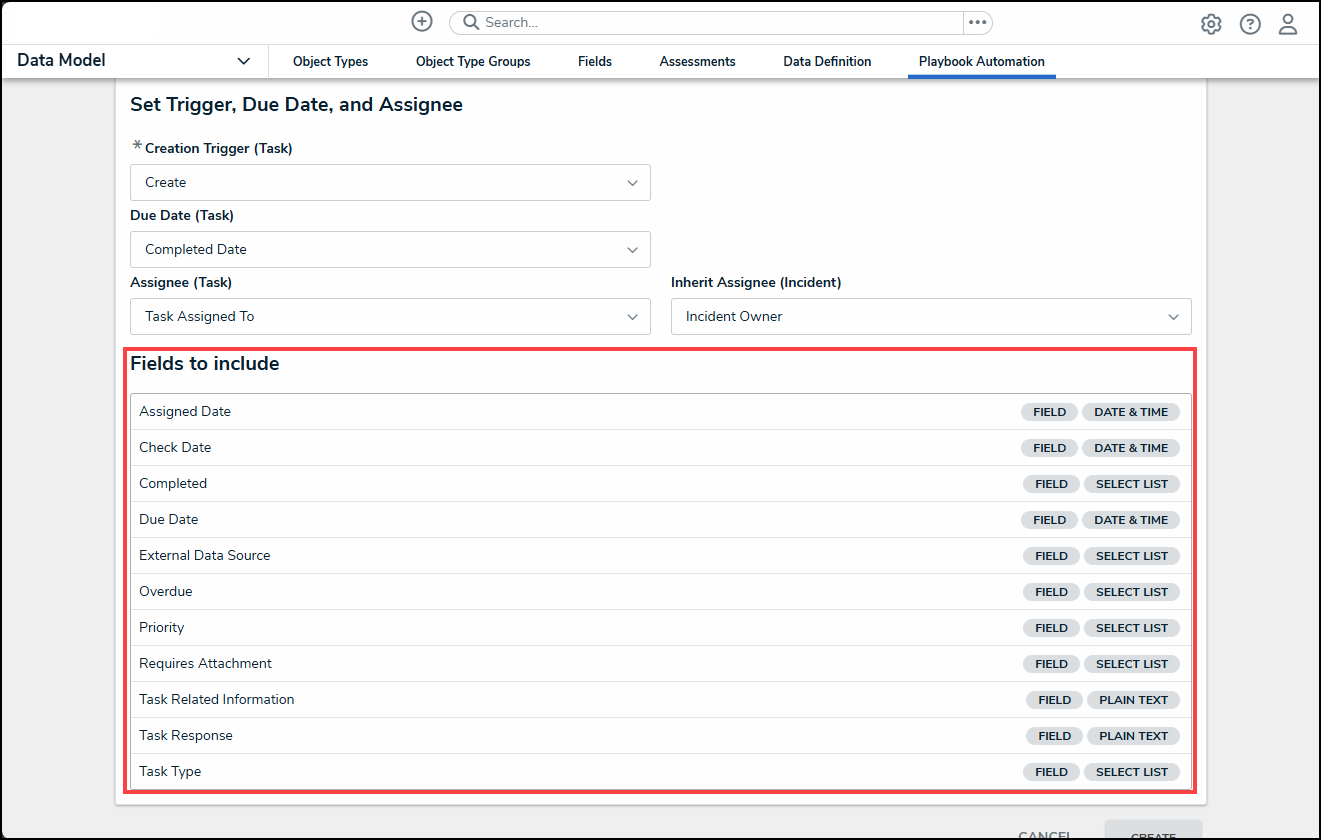
Task: Choose the Task Type row
Action: pos(660,772)
